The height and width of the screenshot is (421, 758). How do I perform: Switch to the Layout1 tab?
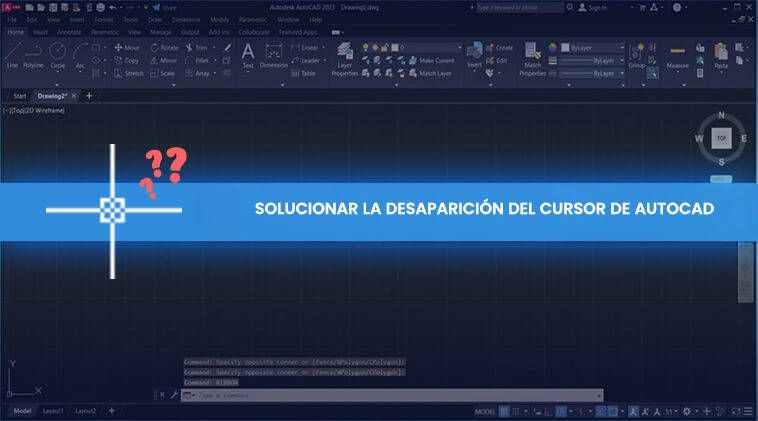point(53,411)
